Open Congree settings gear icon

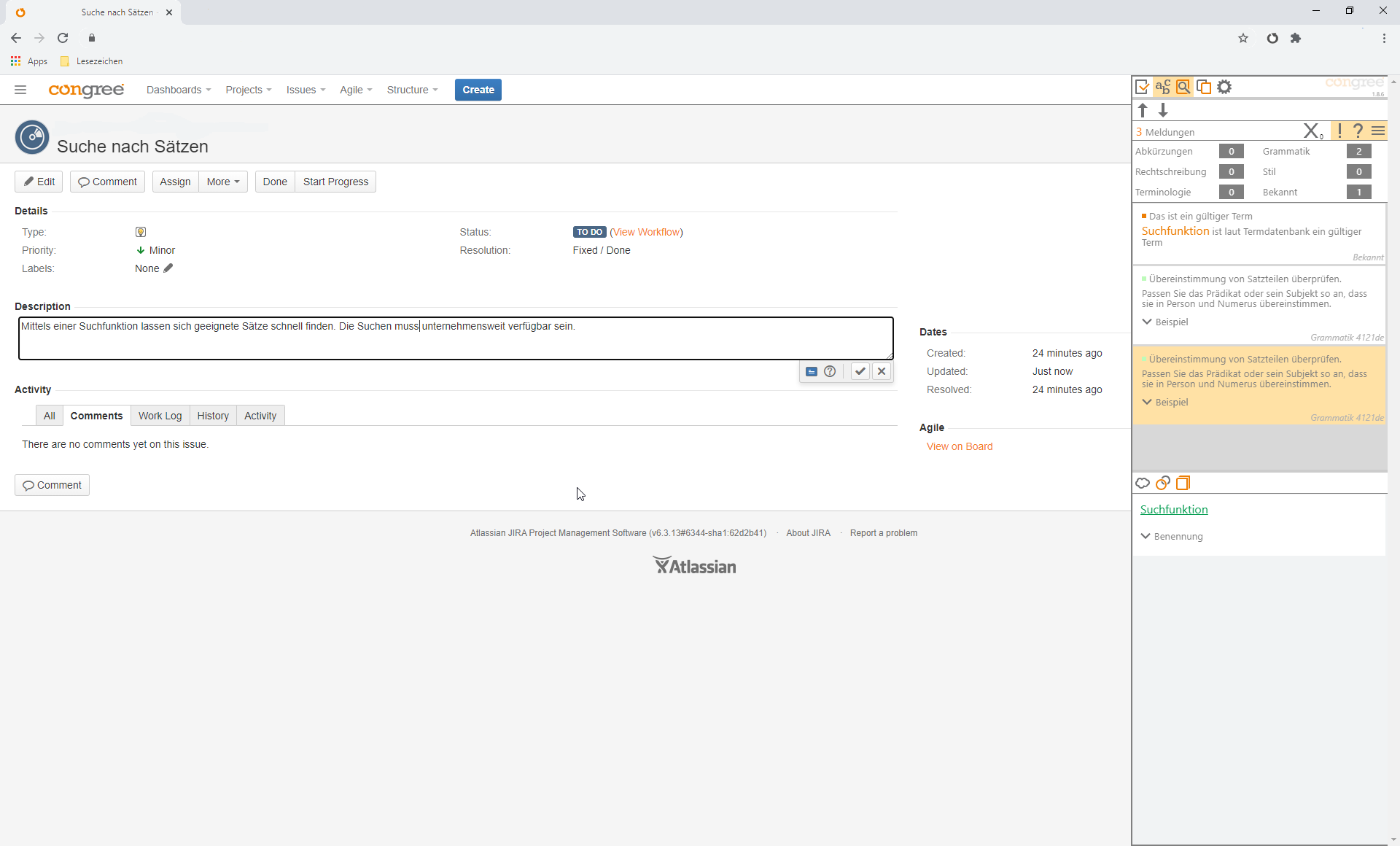point(1224,88)
